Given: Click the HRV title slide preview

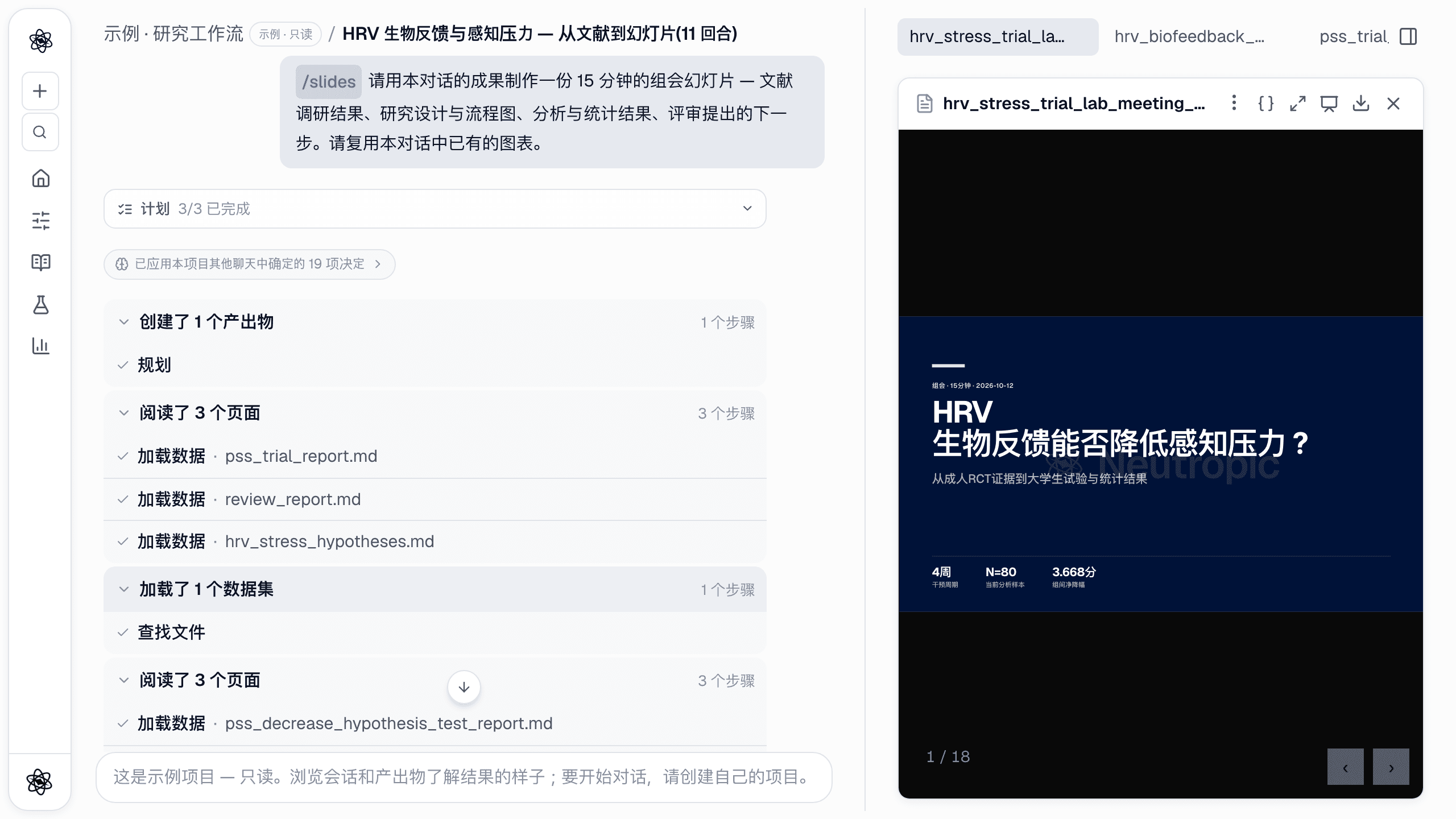Looking at the screenshot, I should coord(1160,464).
